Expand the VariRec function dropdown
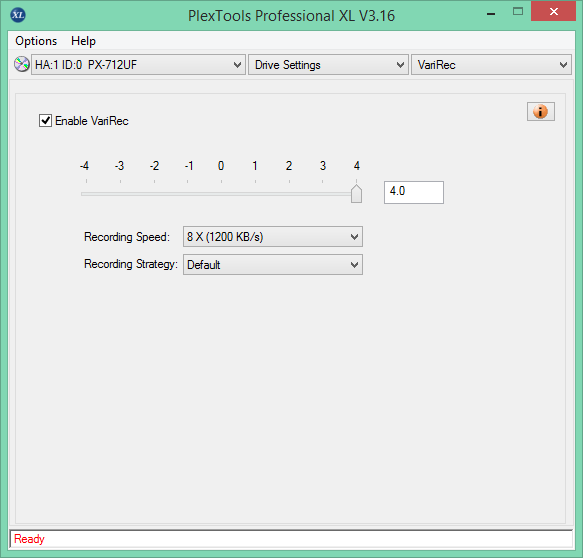 coord(491,65)
